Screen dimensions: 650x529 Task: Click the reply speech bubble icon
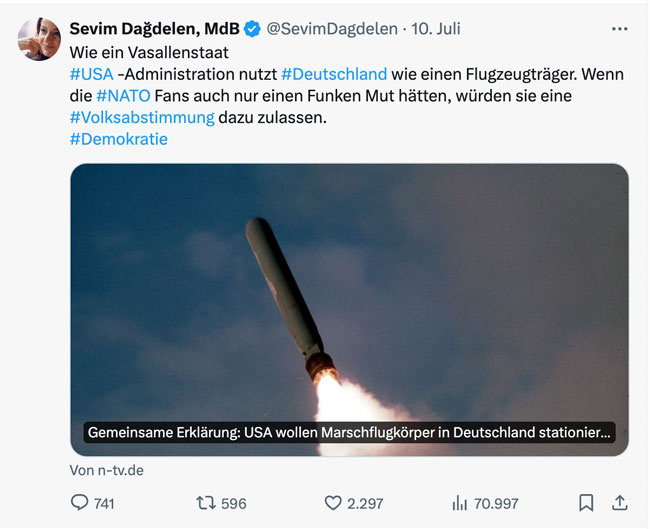click(80, 503)
